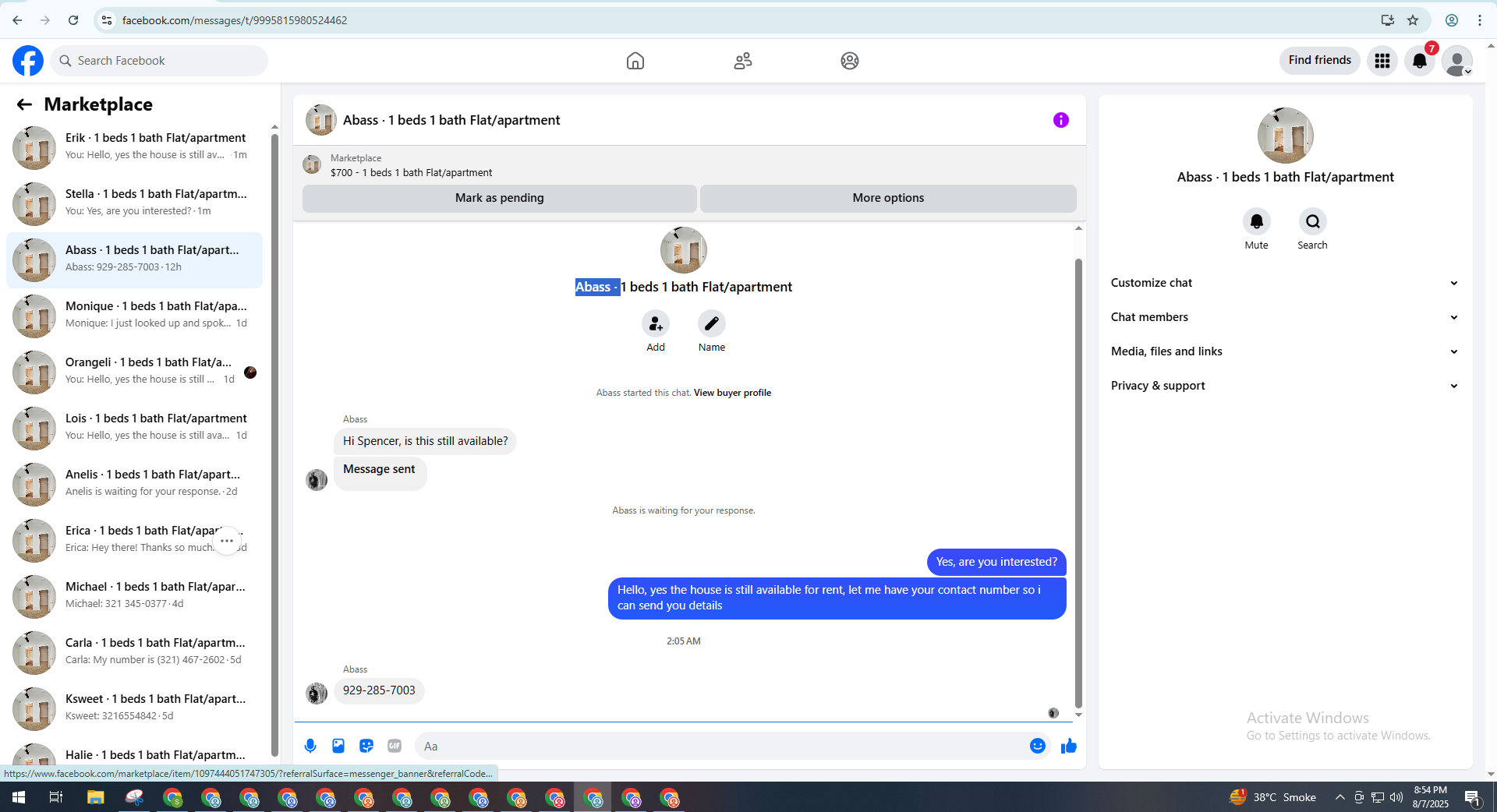This screenshot has height=812, width=1497.
Task: Click the browser address bar URL
Action: [235, 20]
